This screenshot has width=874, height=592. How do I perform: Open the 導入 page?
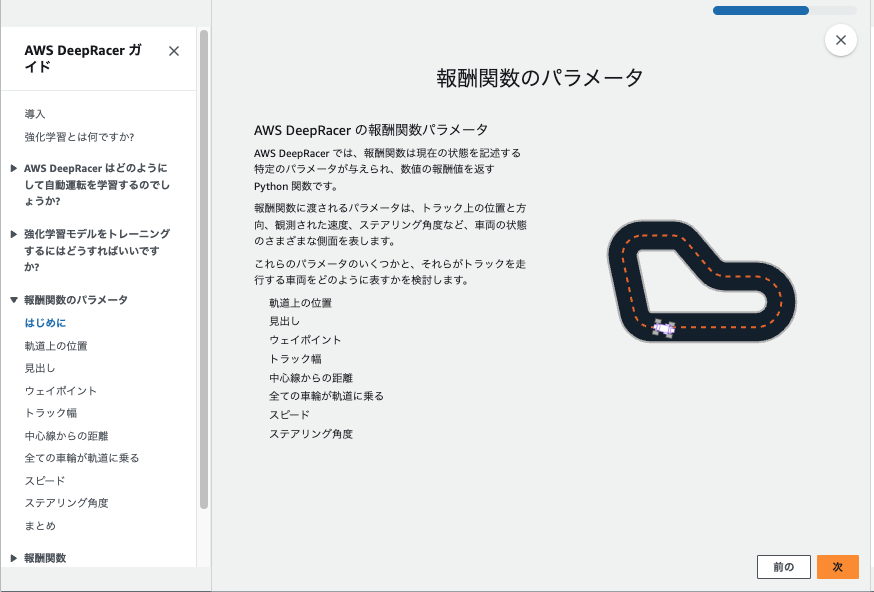coord(36,113)
